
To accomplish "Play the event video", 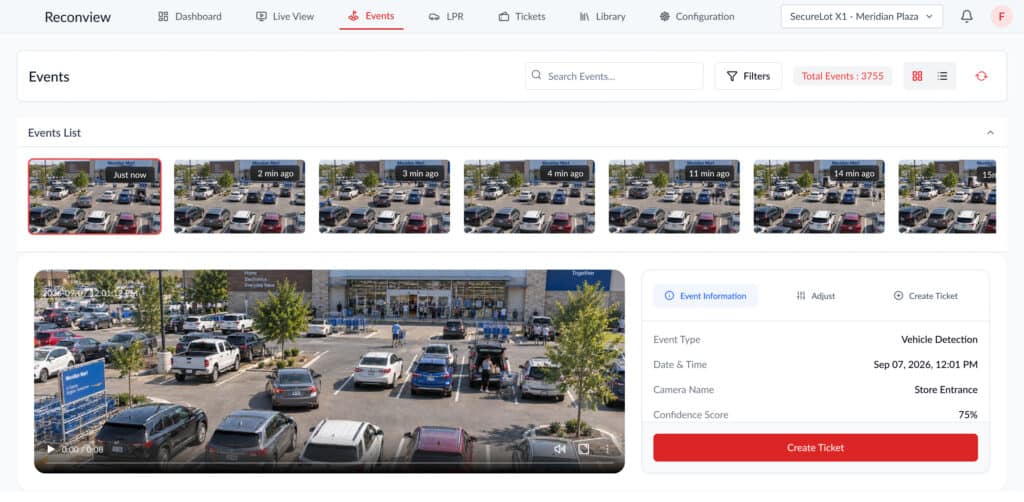I will (x=51, y=449).
